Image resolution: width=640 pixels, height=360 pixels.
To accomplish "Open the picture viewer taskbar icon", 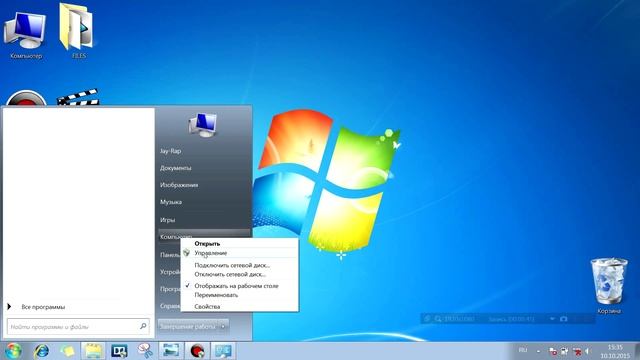I will coord(171,351).
